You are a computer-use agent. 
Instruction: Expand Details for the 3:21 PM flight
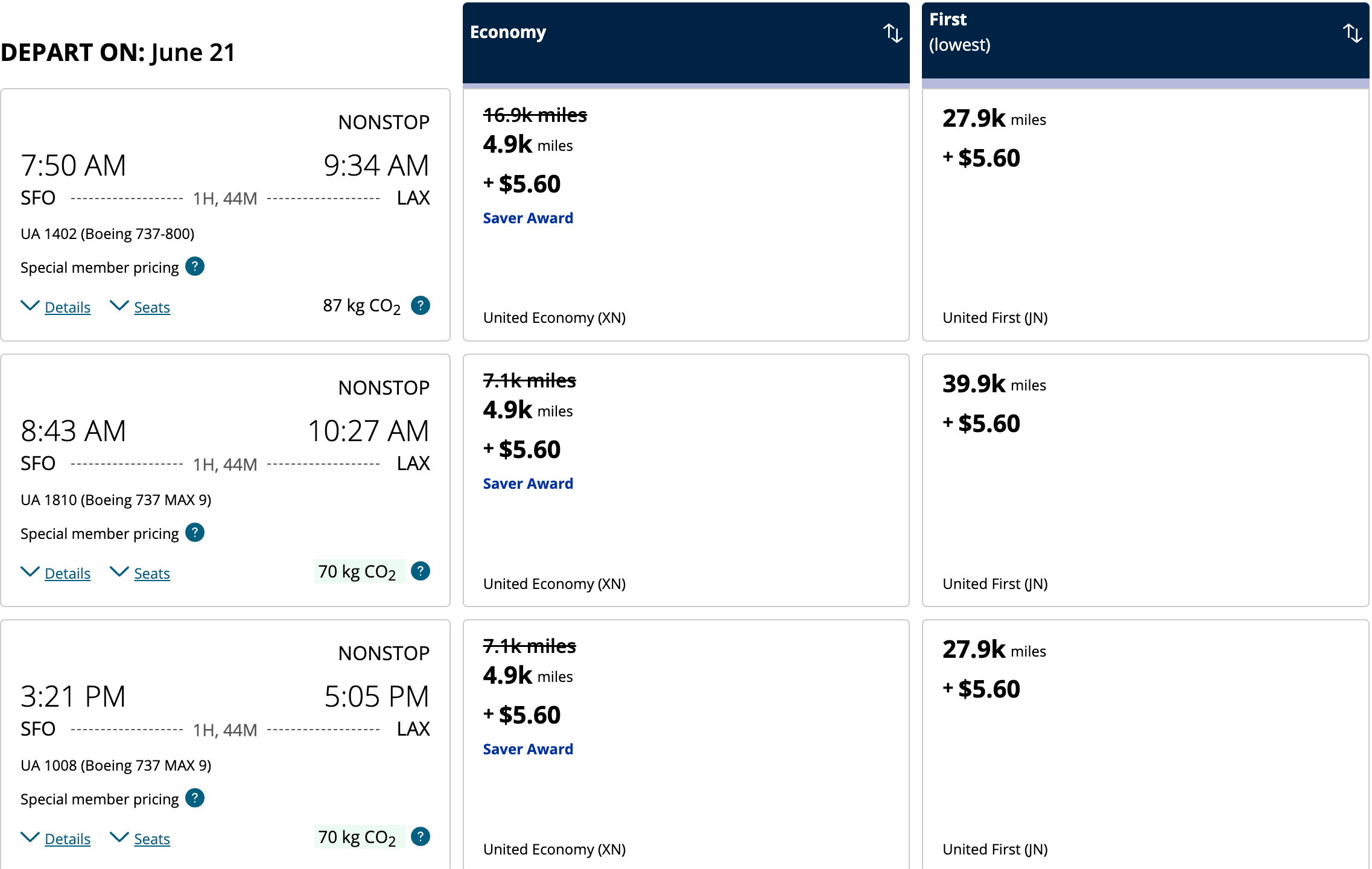pyautogui.click(x=56, y=839)
